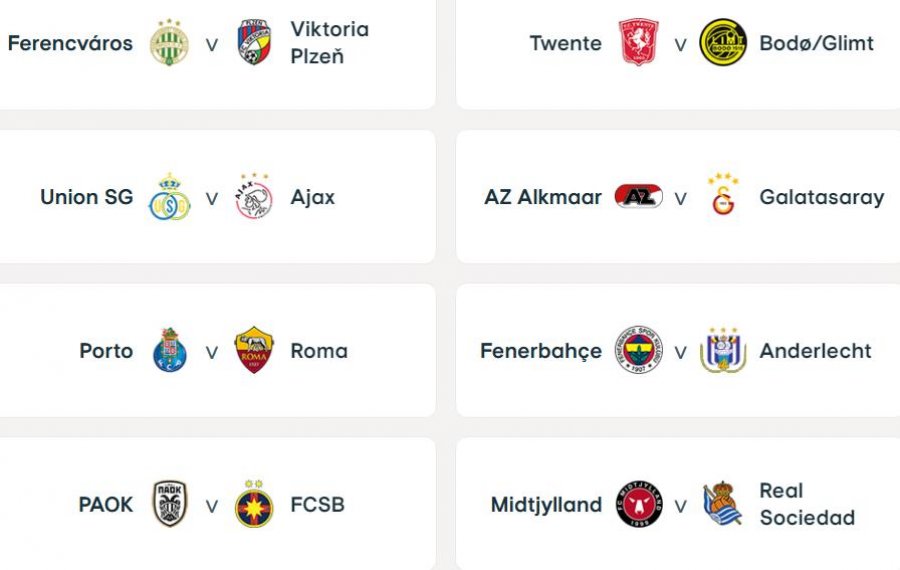Click the Porto club badge
900x570 pixels.
pos(169,350)
